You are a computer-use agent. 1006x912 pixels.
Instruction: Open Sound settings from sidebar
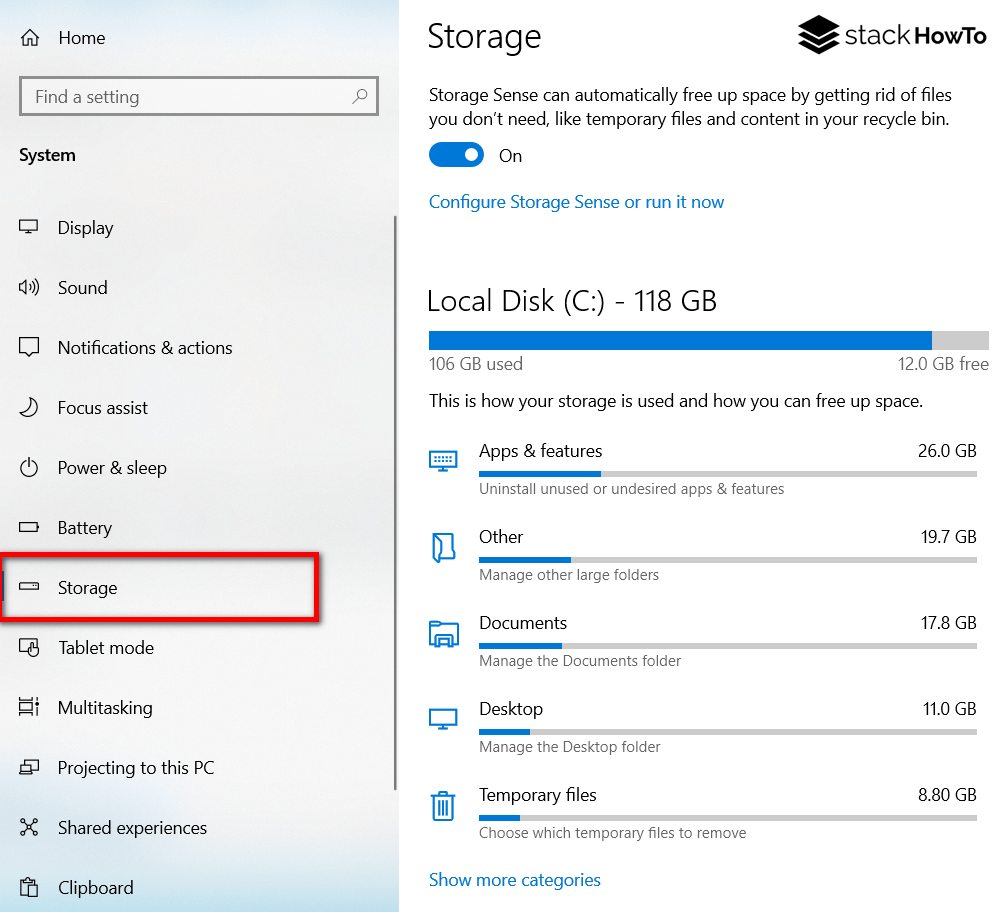coord(29,287)
